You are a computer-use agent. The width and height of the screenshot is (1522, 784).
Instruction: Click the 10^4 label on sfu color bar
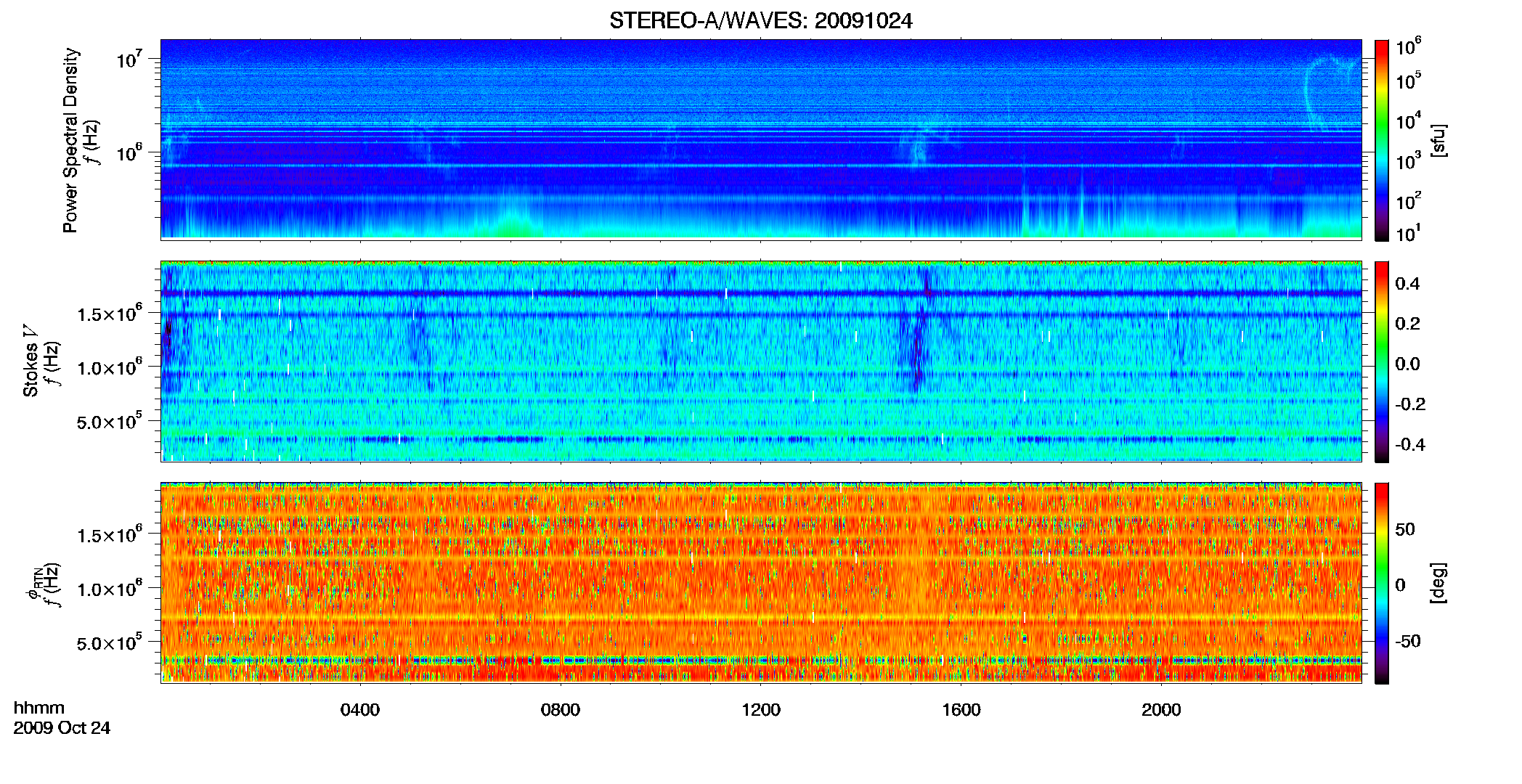[x=1409, y=121]
